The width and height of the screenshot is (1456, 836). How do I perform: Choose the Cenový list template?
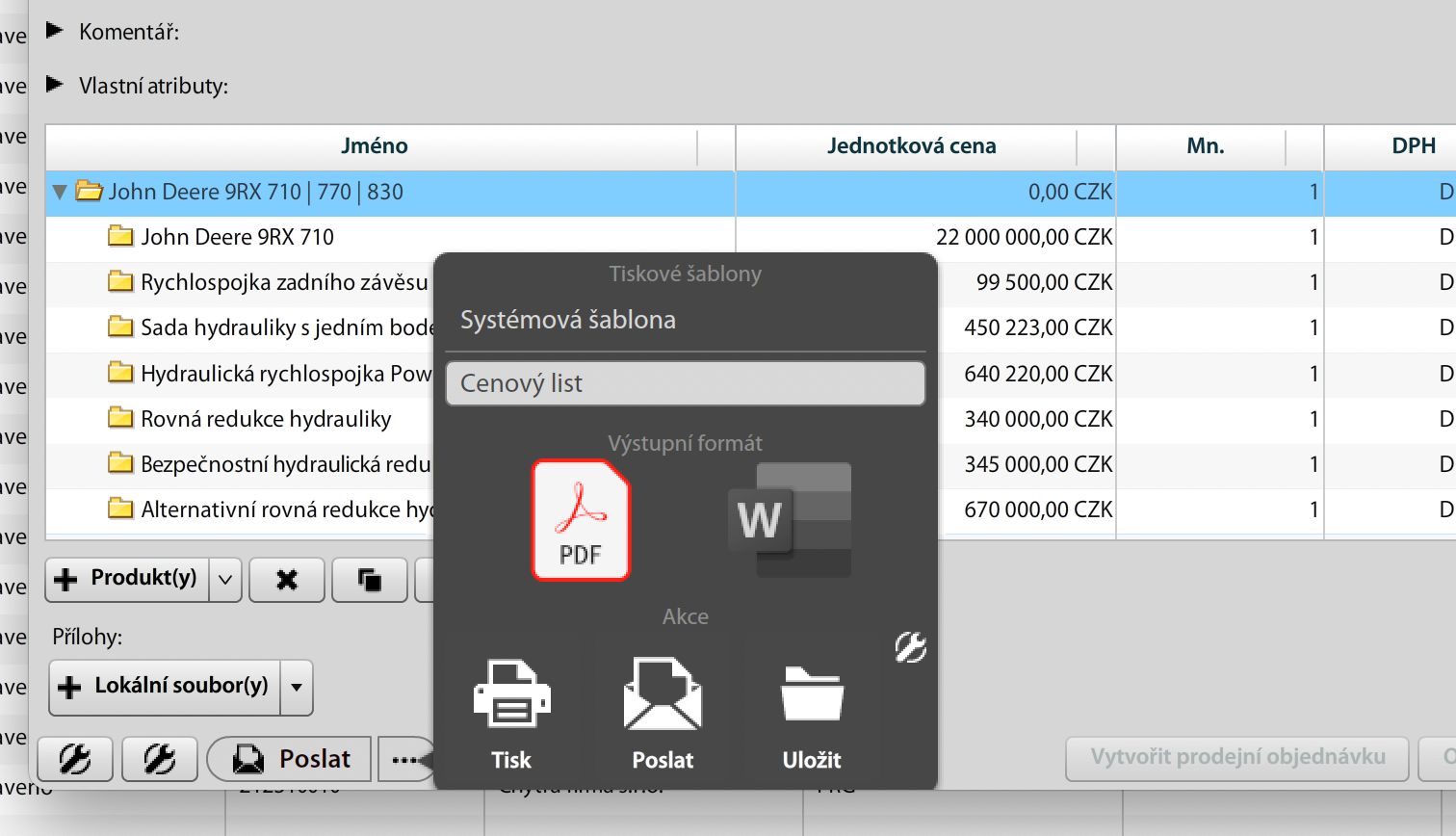(686, 383)
